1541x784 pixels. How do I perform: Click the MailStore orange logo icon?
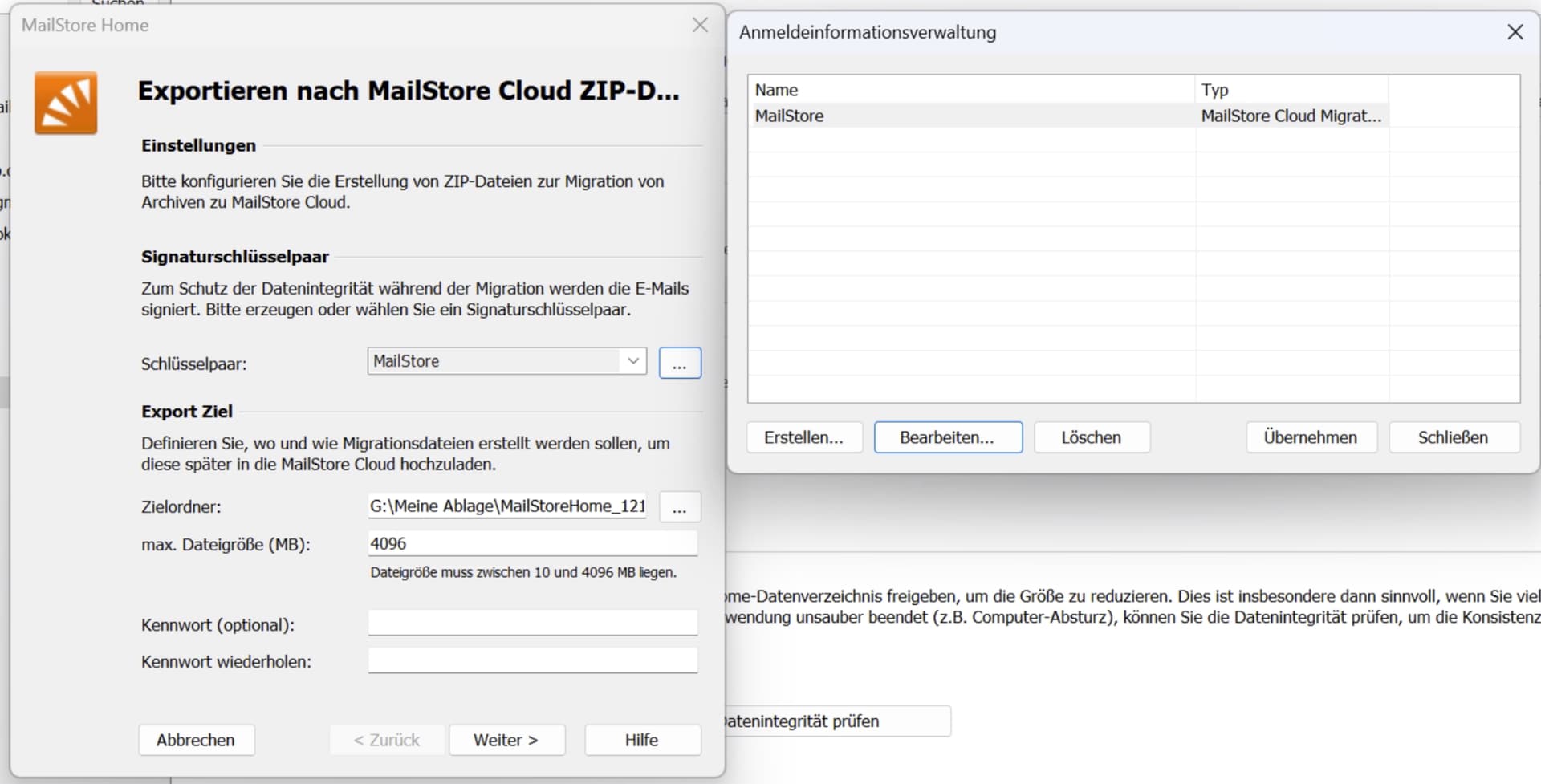coord(66,103)
